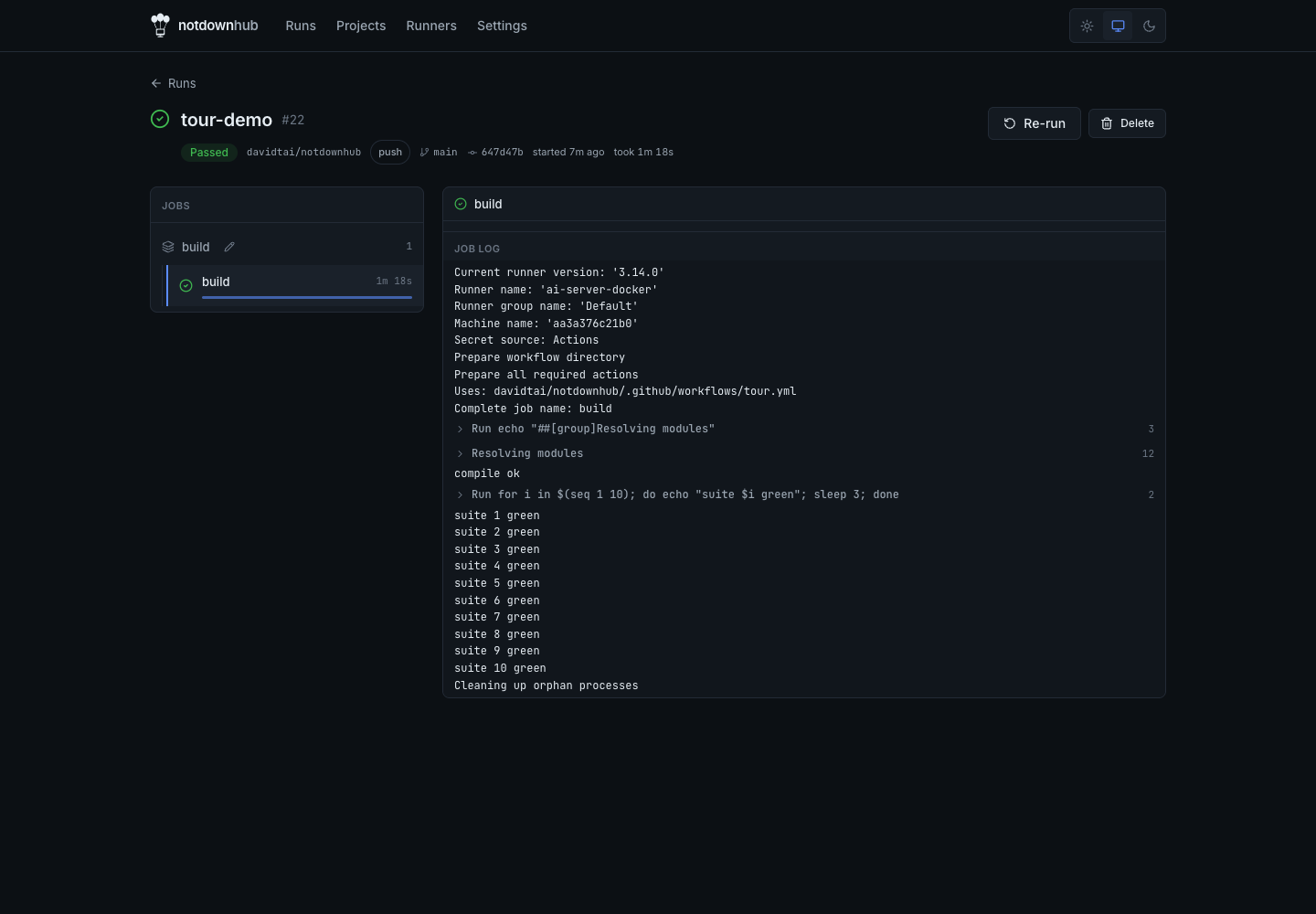Open the Projects navigation menu
The image size is (1316, 914).
(x=361, y=26)
